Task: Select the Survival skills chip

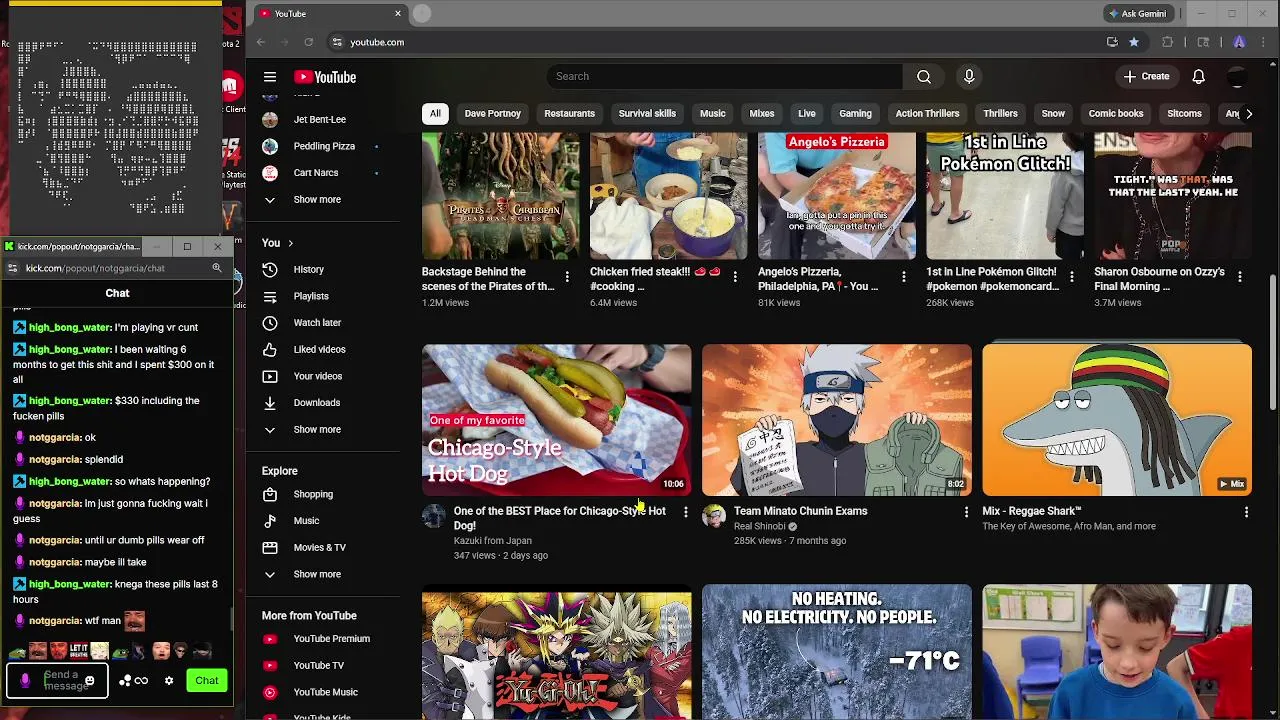Action: (x=647, y=114)
